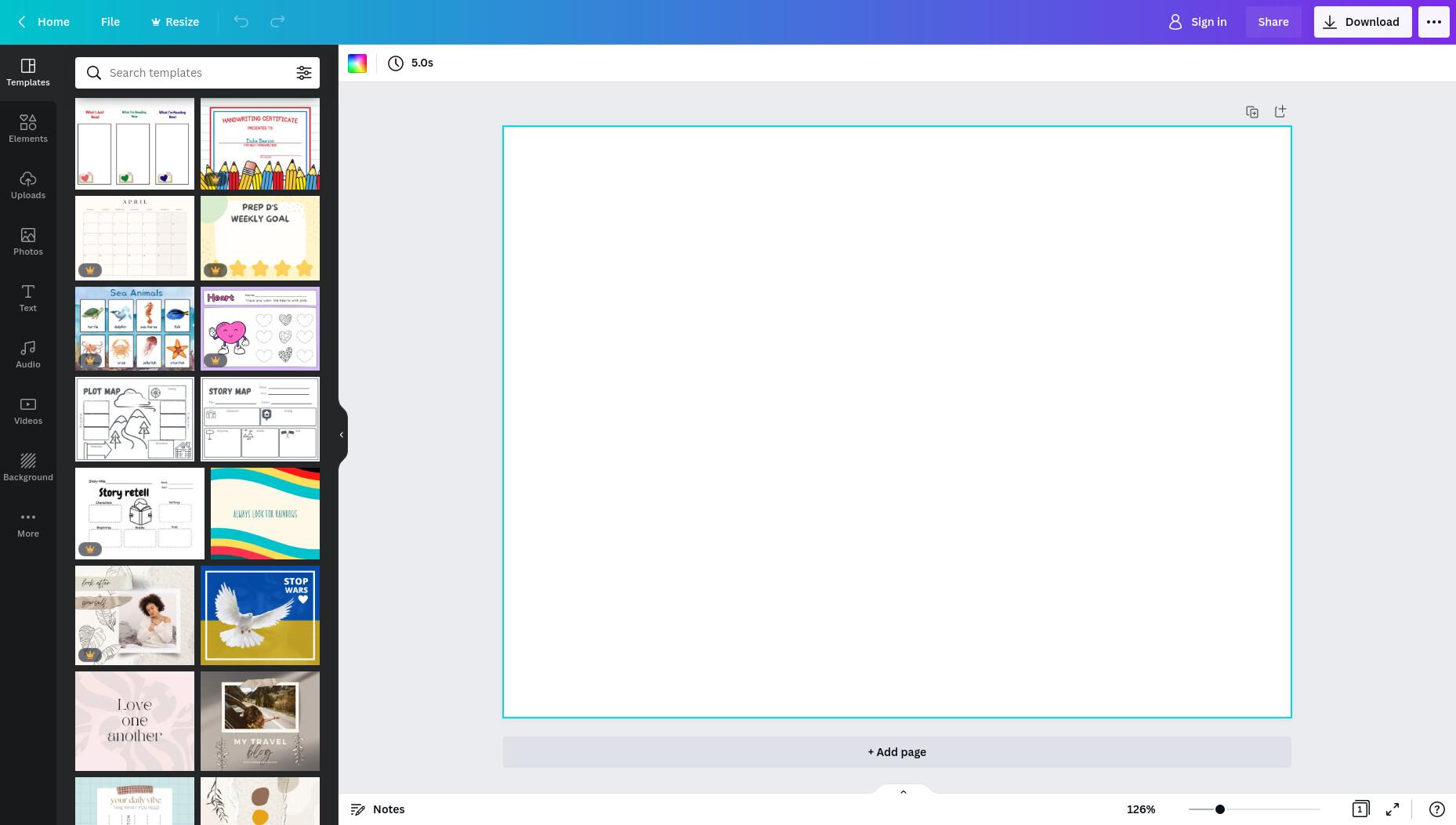Click the Share button
The height and width of the screenshot is (825, 1456).
(1273, 22)
